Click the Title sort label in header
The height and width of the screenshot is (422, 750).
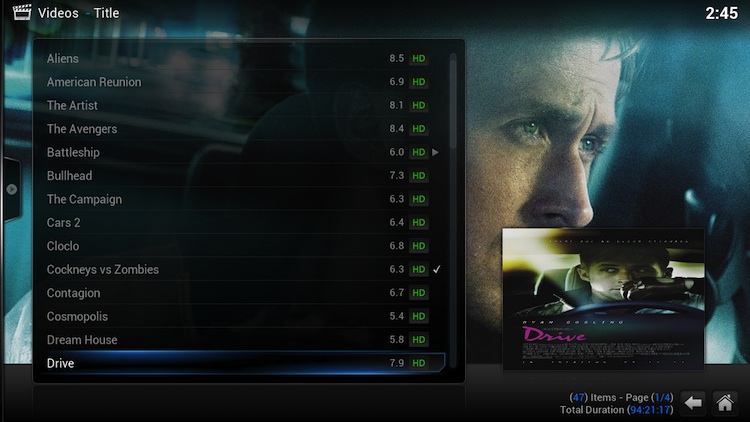pos(106,13)
